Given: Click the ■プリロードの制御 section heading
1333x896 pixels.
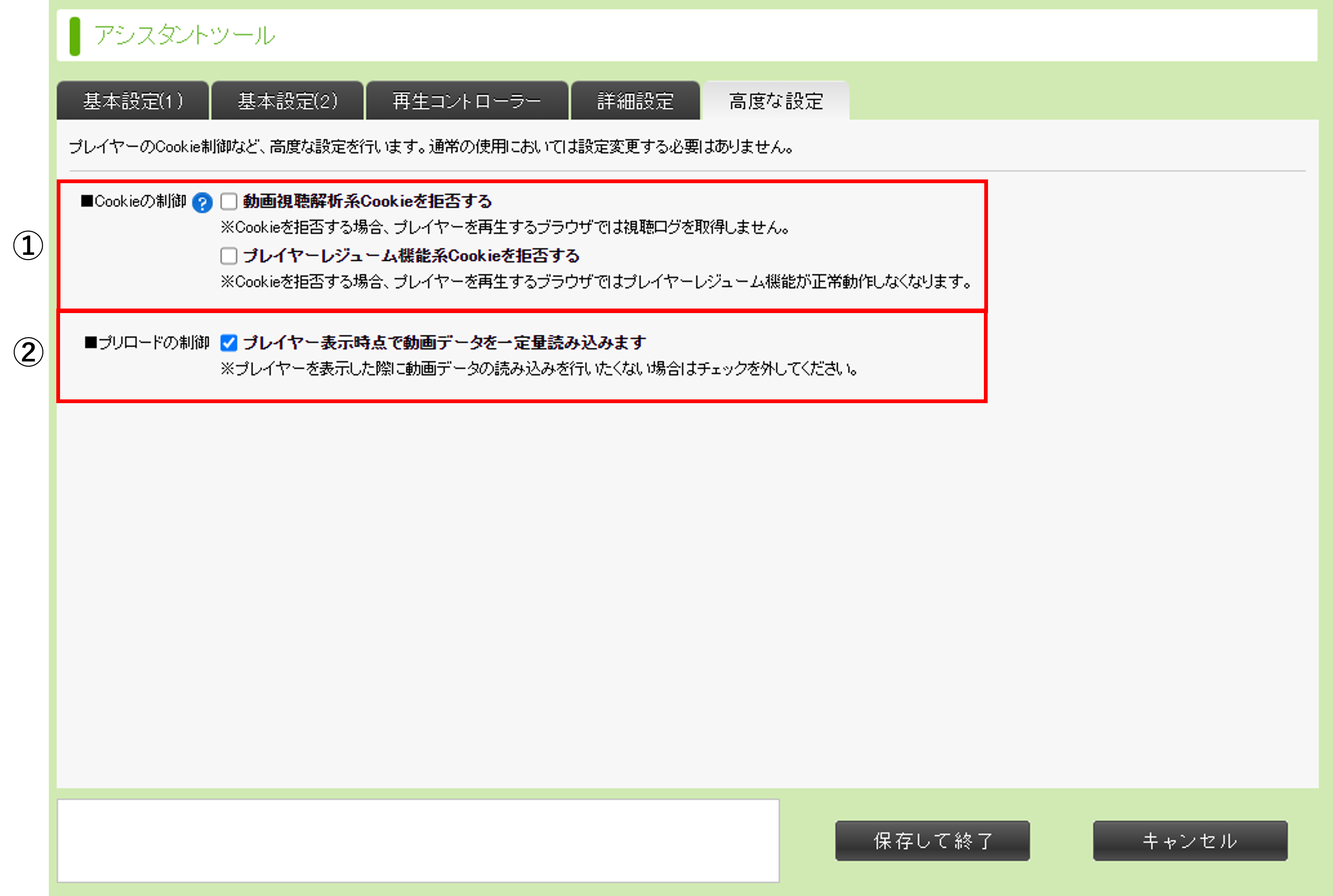Looking at the screenshot, I should click(x=147, y=342).
